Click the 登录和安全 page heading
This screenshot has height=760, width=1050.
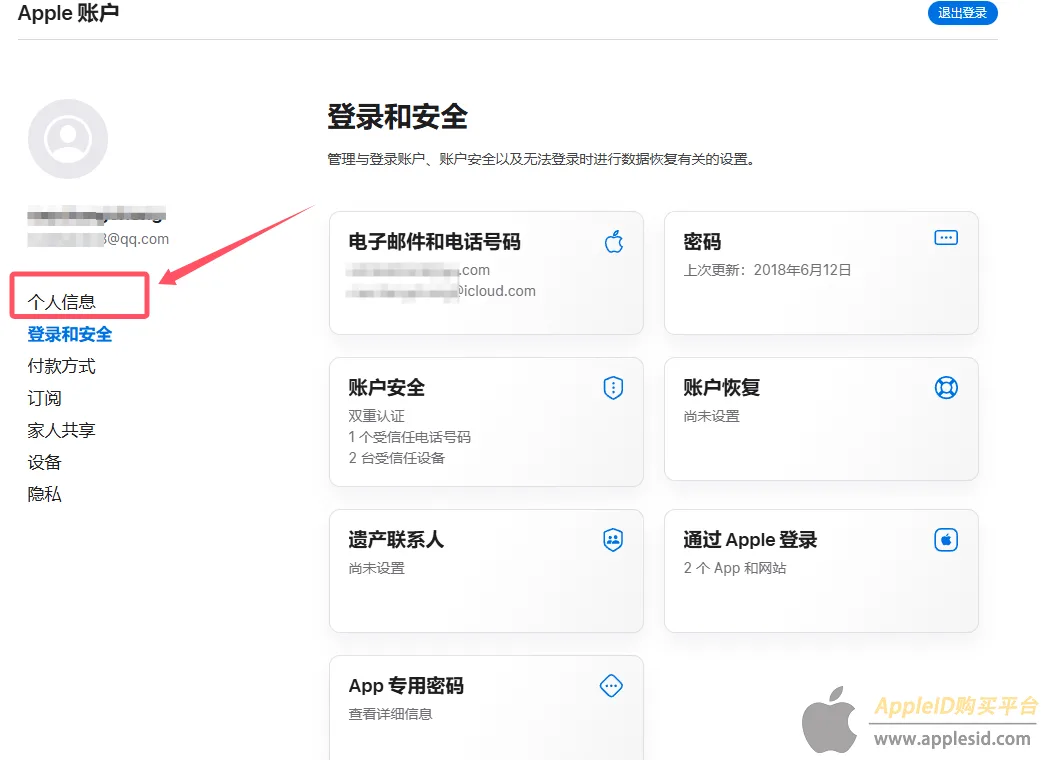click(397, 117)
